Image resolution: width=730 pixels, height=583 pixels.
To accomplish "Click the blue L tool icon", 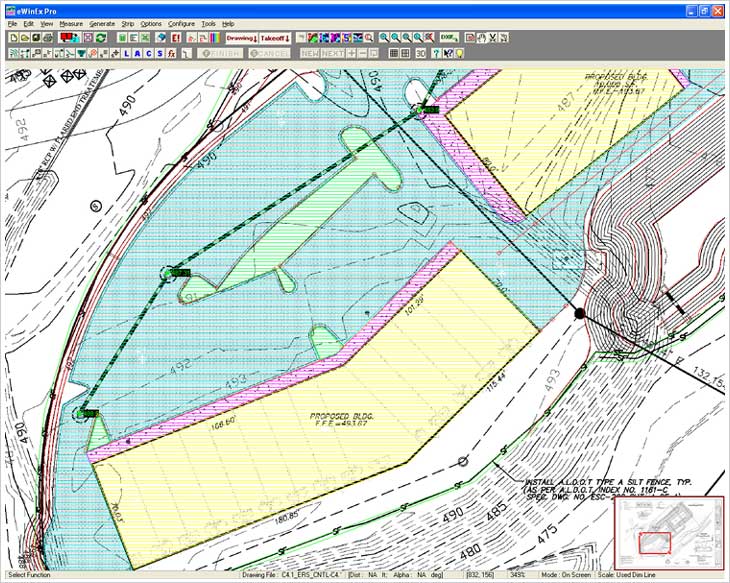I will click(x=126, y=53).
